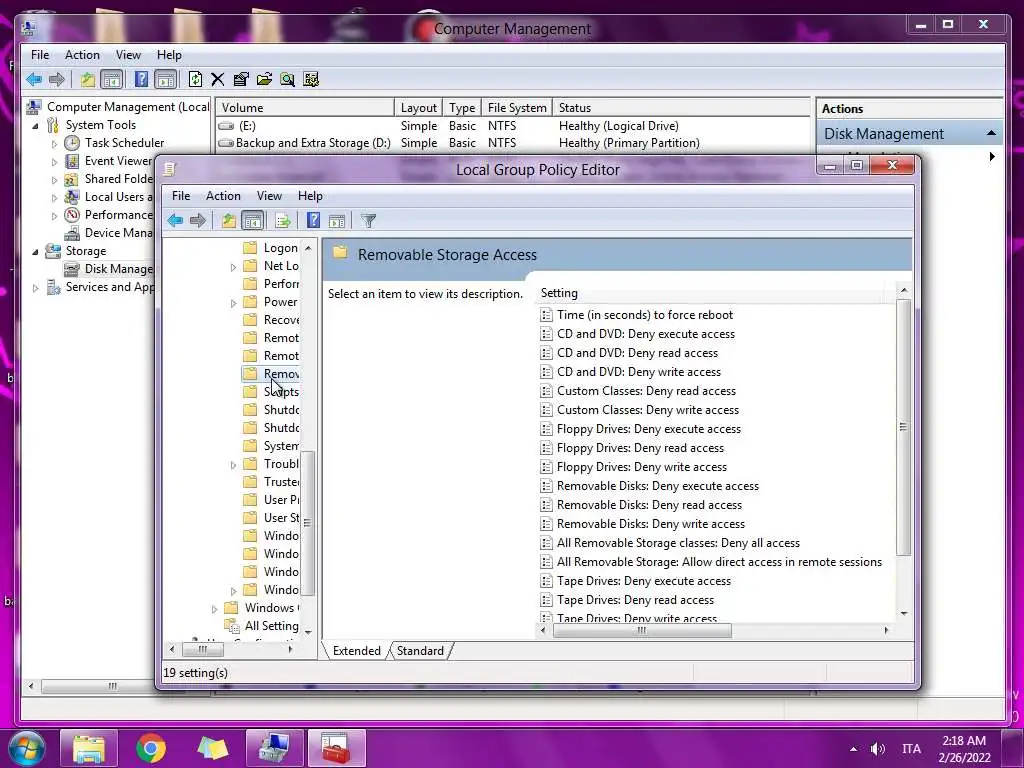
Task: Click Forward arrow in Group Policy Editor toolbar
Action: coord(198,221)
